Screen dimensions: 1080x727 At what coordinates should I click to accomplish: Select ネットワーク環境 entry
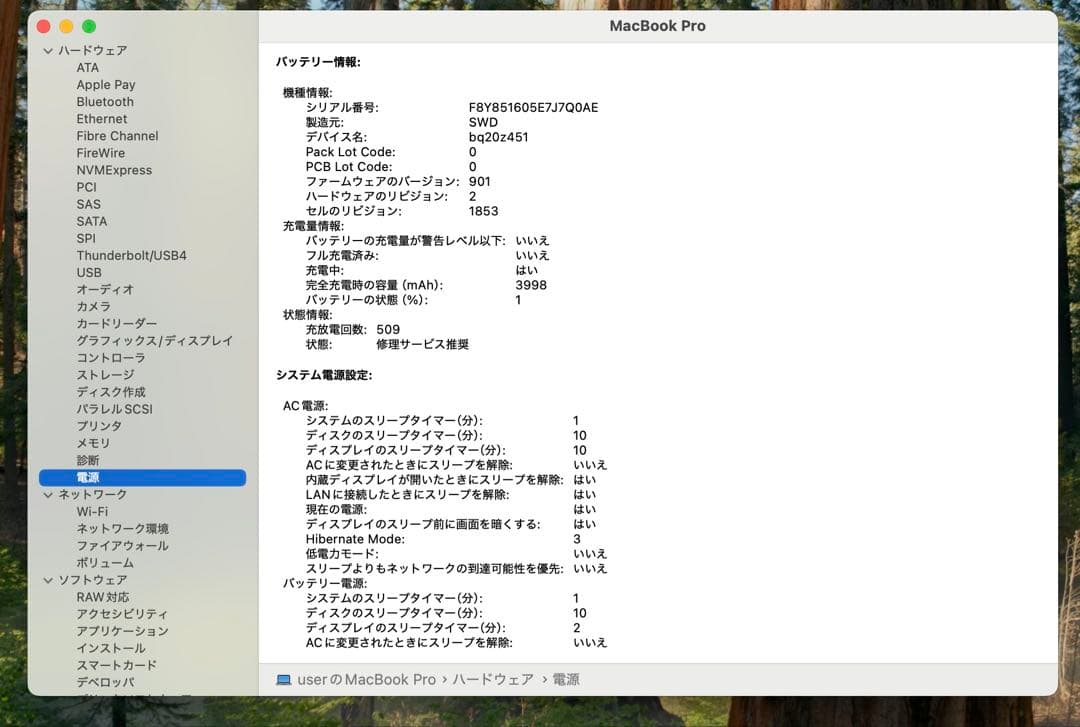point(122,529)
